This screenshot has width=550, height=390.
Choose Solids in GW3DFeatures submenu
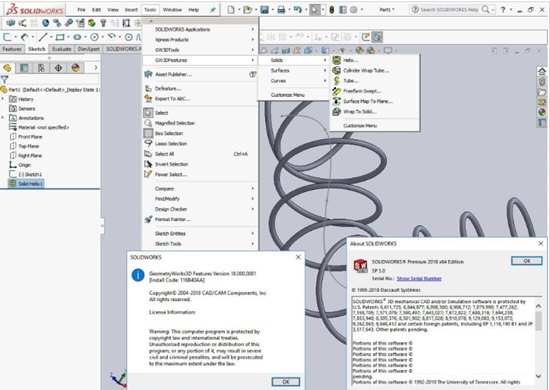[x=293, y=60]
